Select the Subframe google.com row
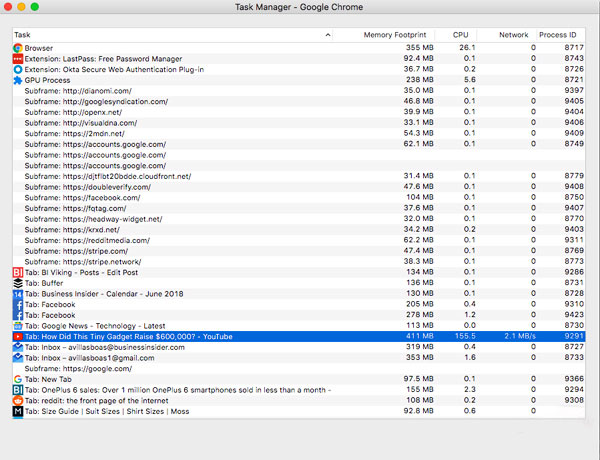Image resolution: width=600 pixels, height=460 pixels. [298, 369]
